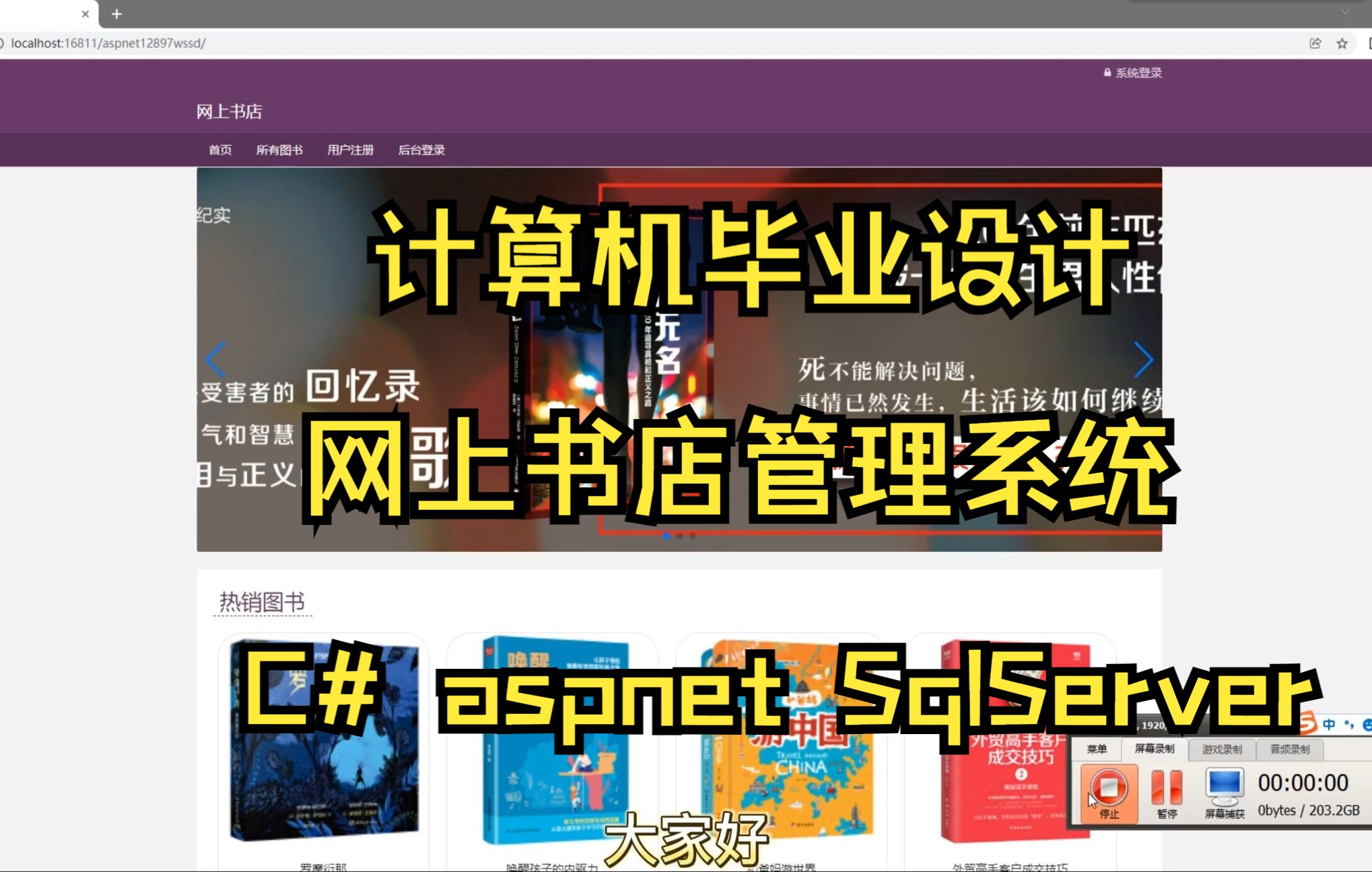Click the previous slide arrow icon
Viewport: 1372px width, 872px height.
[217, 357]
